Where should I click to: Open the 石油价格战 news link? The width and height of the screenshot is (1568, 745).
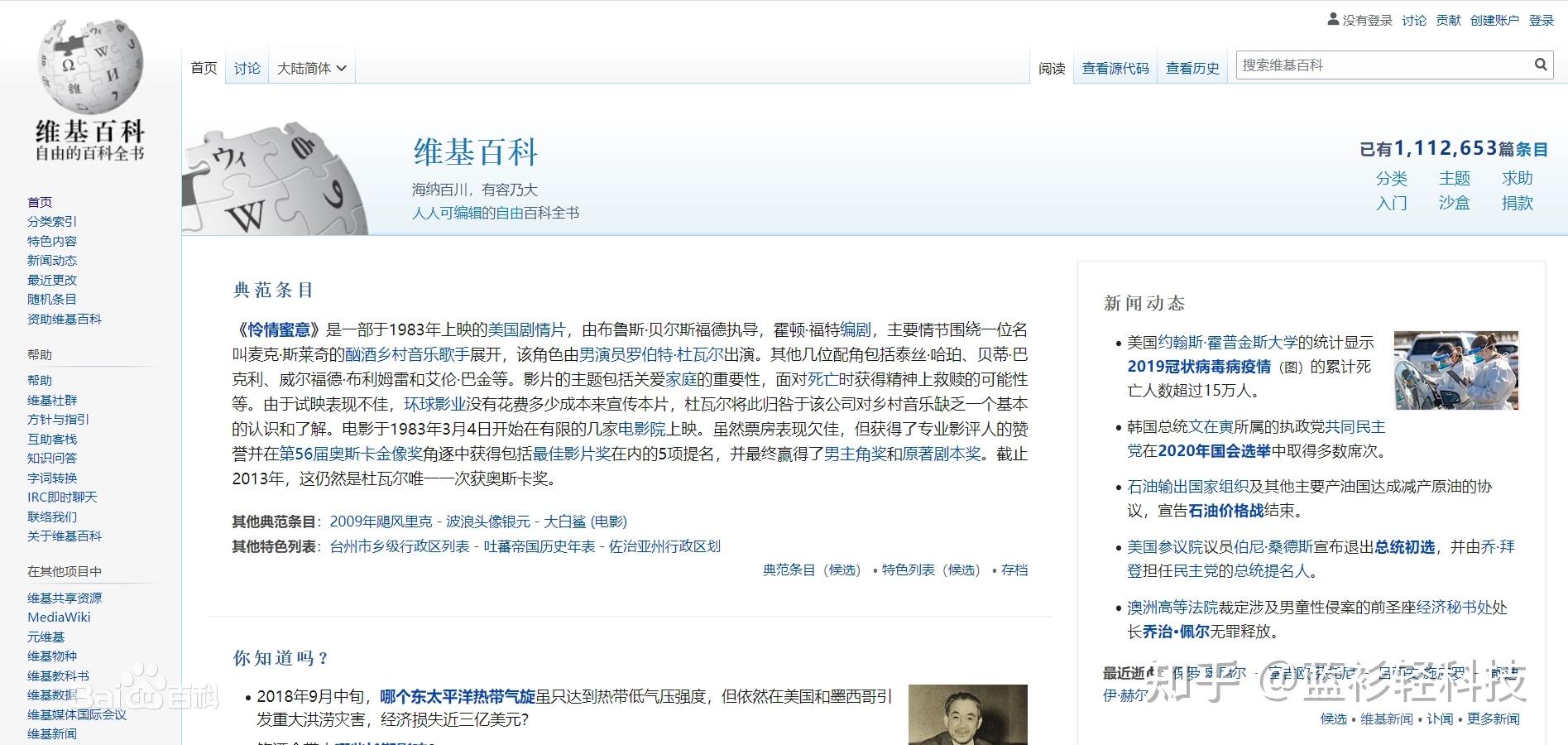(x=1225, y=511)
